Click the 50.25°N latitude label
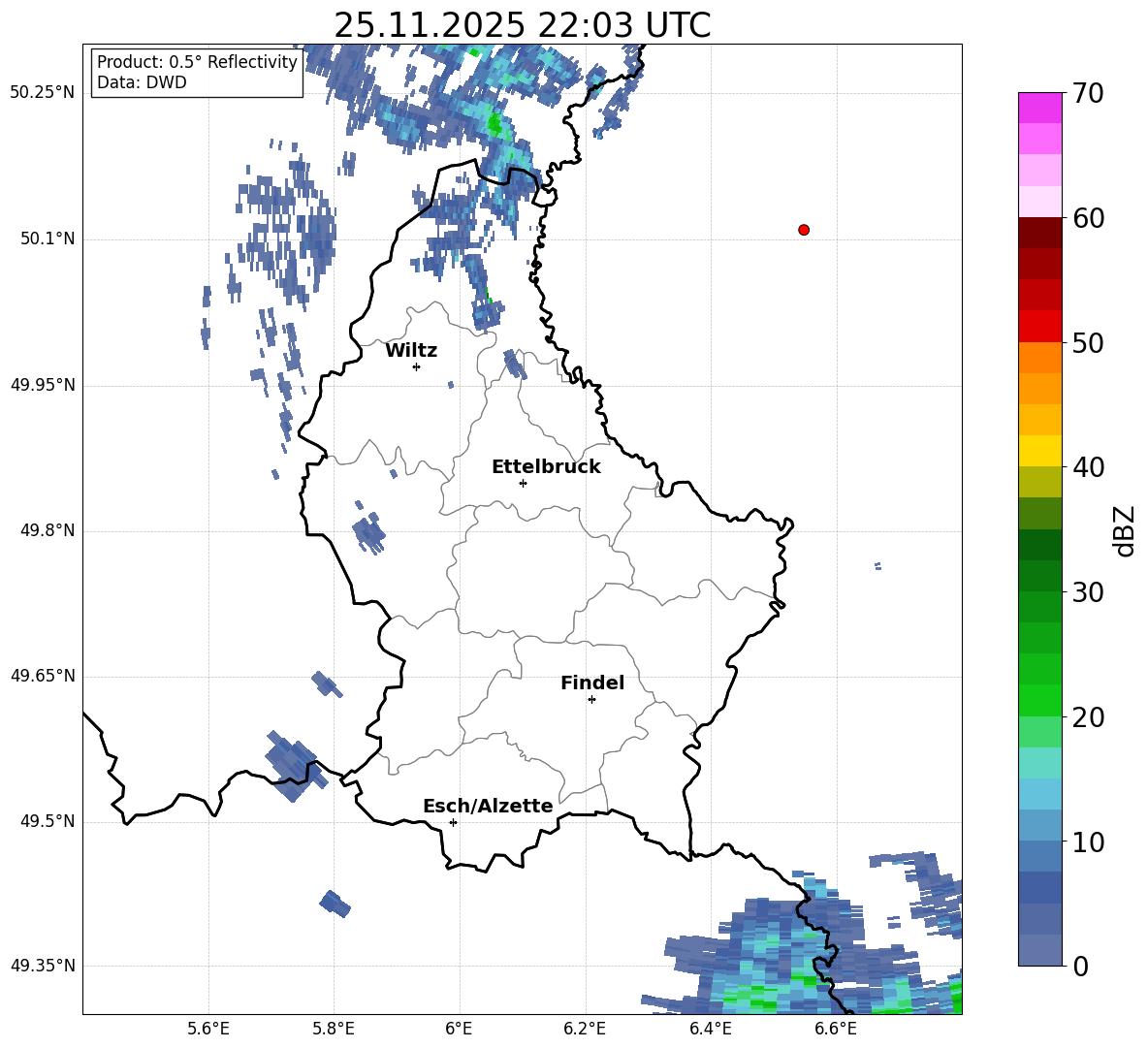Image resolution: width=1148 pixels, height=1048 pixels. point(43,93)
